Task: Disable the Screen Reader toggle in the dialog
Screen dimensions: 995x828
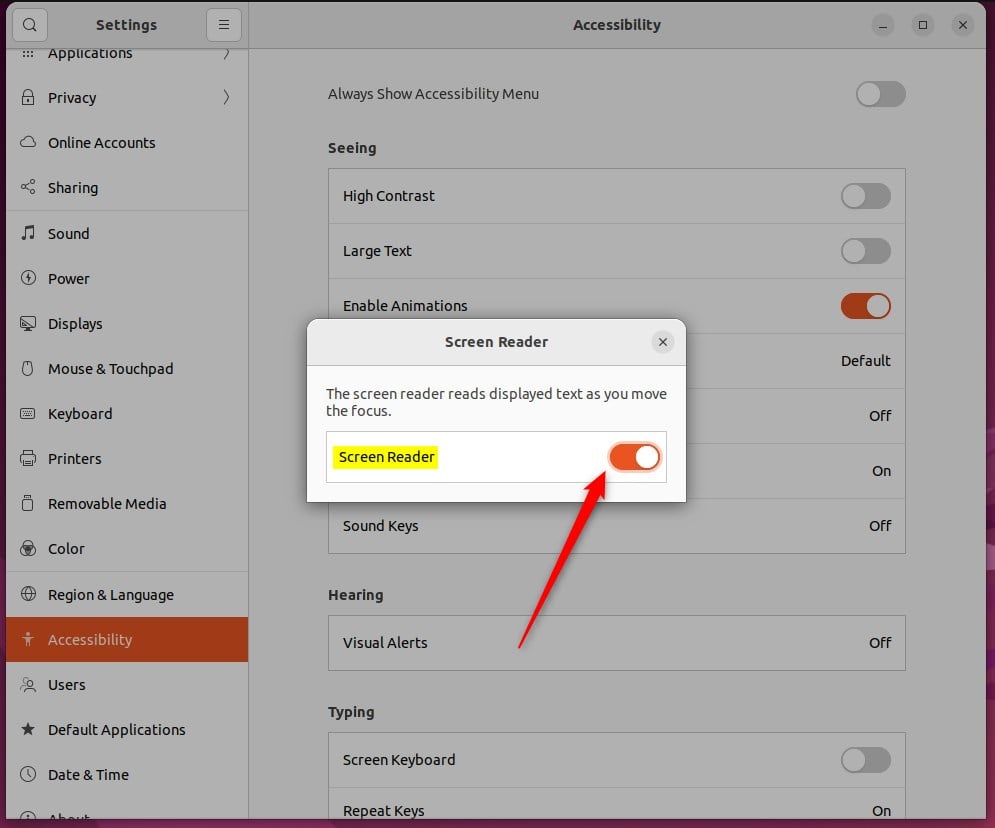Action: click(x=634, y=456)
